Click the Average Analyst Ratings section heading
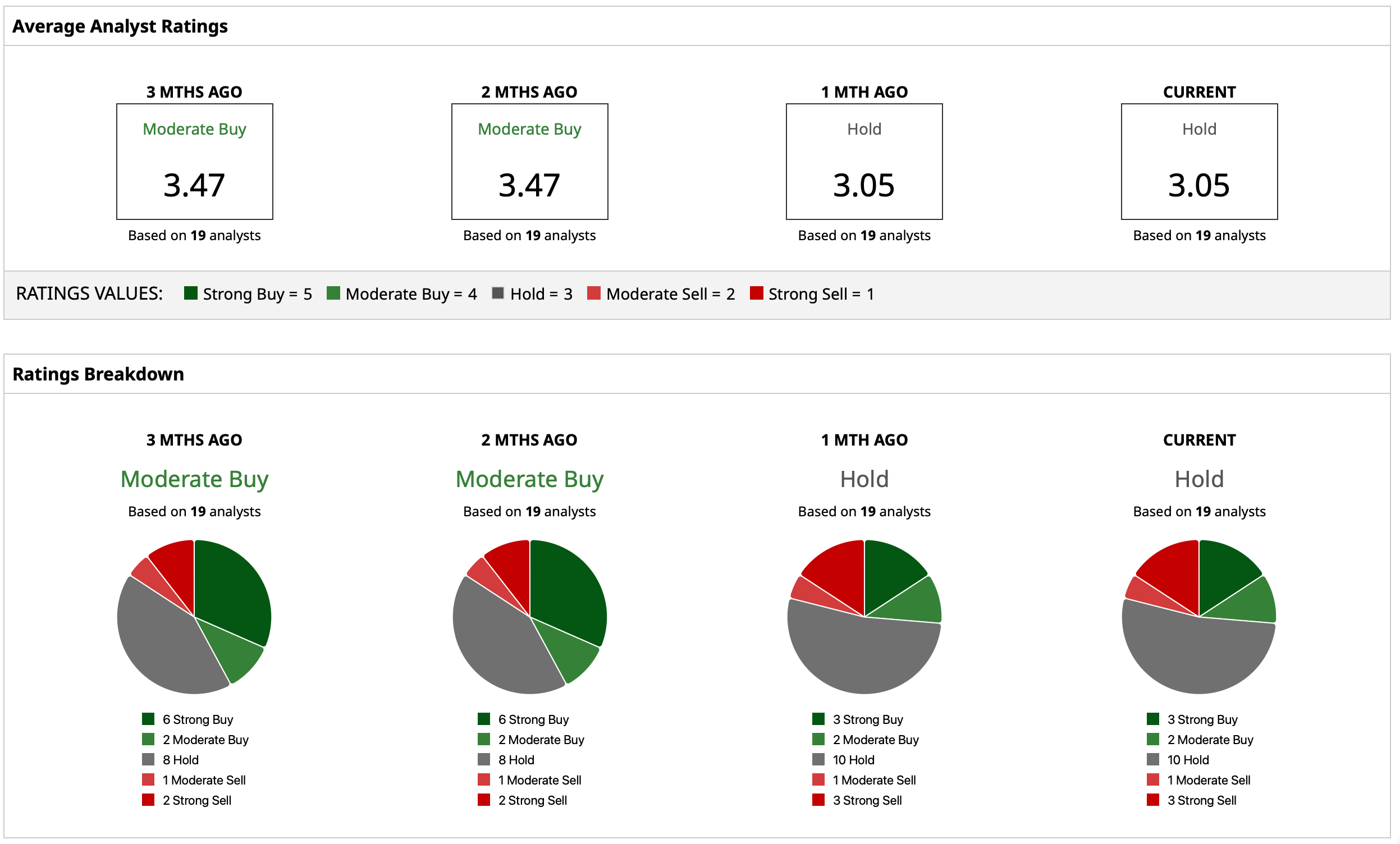Screen dimensions: 1400x844 120,26
